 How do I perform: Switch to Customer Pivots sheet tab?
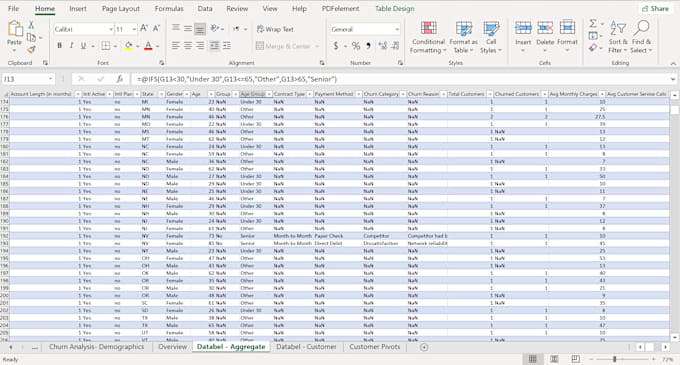point(375,347)
